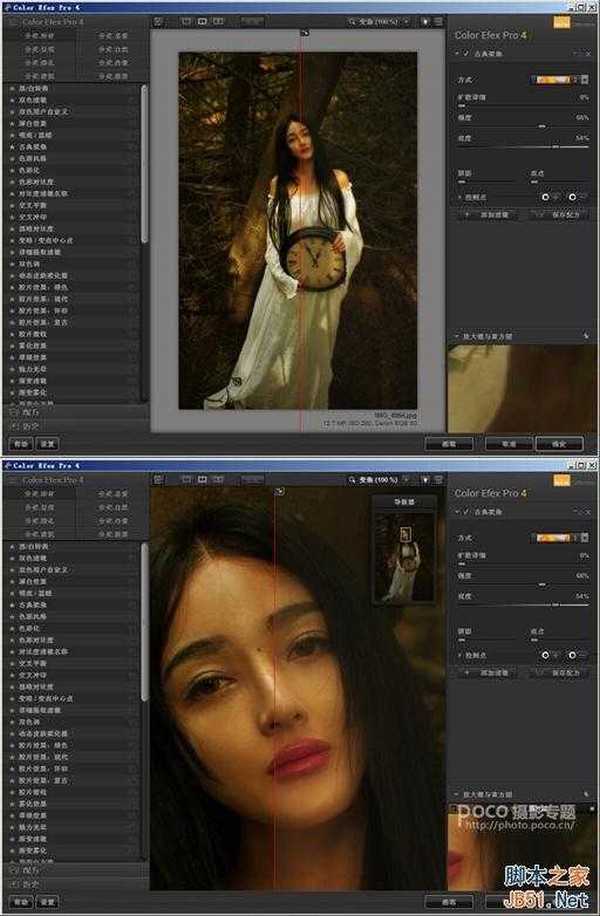Click Brush button at bottom of top window
This screenshot has height=916, width=600.
[449, 444]
